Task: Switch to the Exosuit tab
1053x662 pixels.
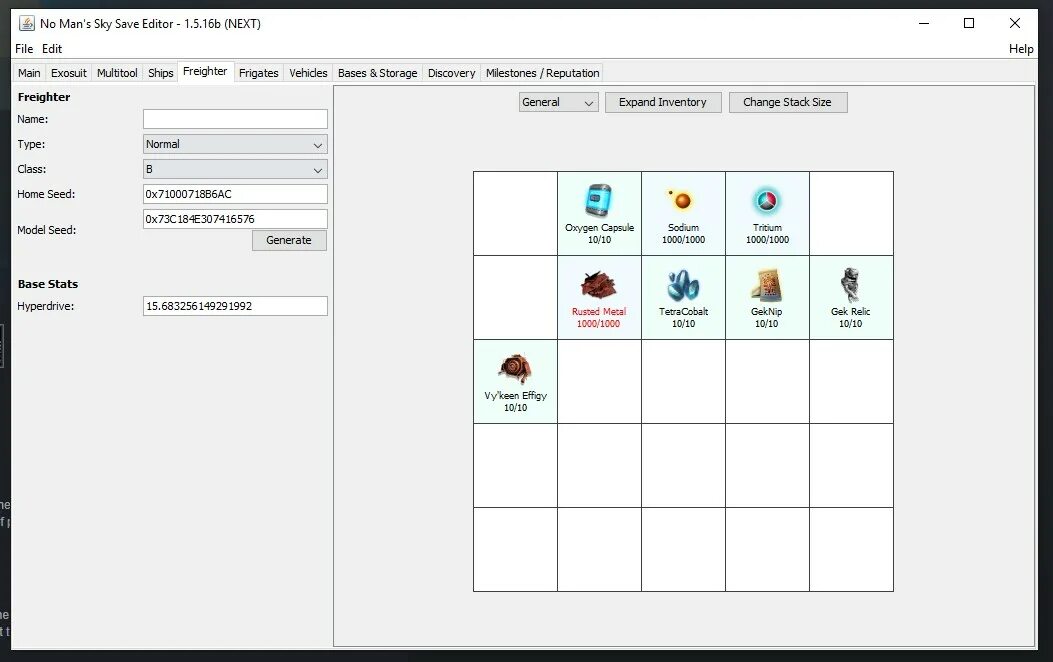Action: tap(68, 73)
